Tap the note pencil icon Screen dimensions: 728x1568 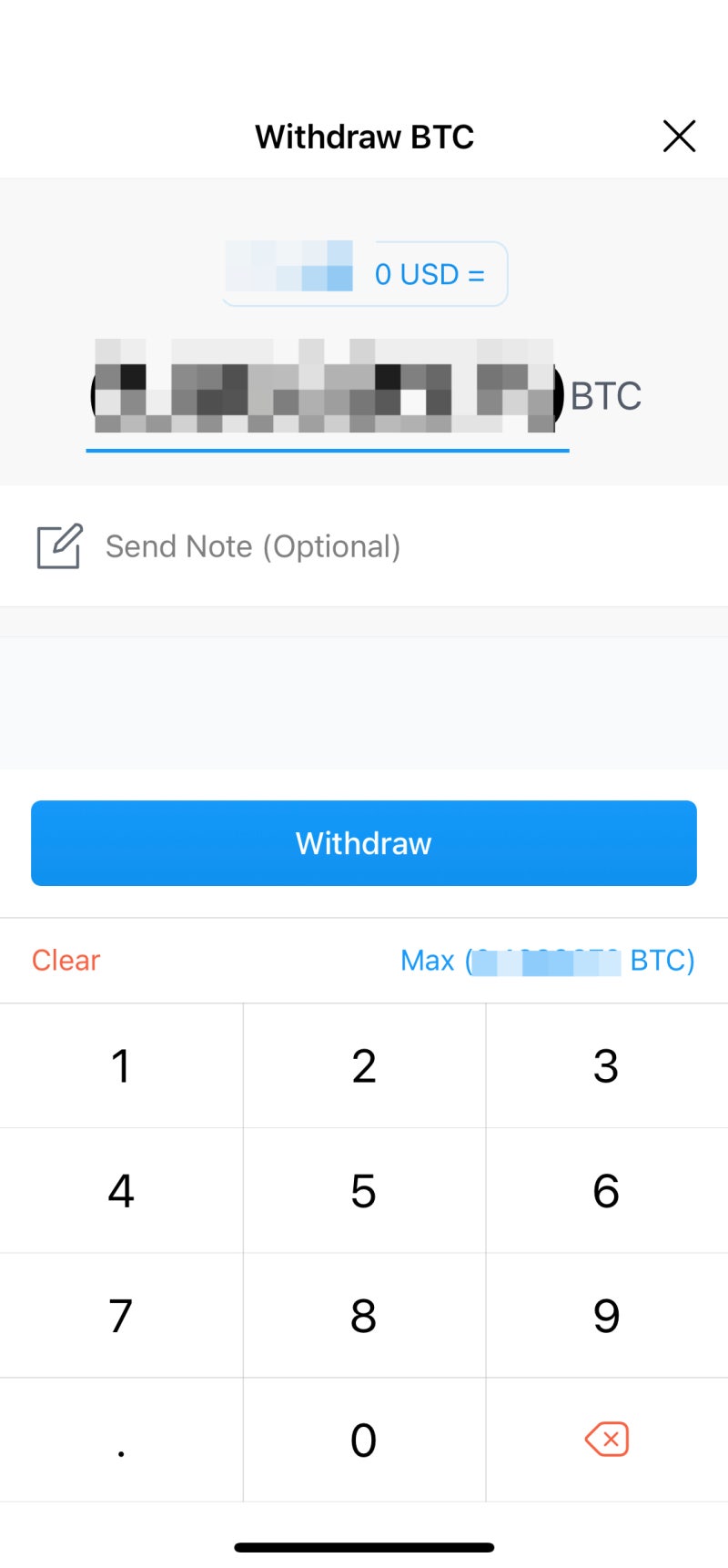click(60, 546)
